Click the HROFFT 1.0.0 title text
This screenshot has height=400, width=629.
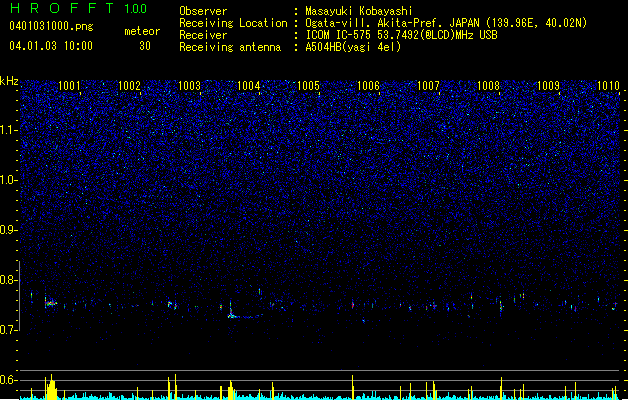pyautogui.click(x=79, y=8)
